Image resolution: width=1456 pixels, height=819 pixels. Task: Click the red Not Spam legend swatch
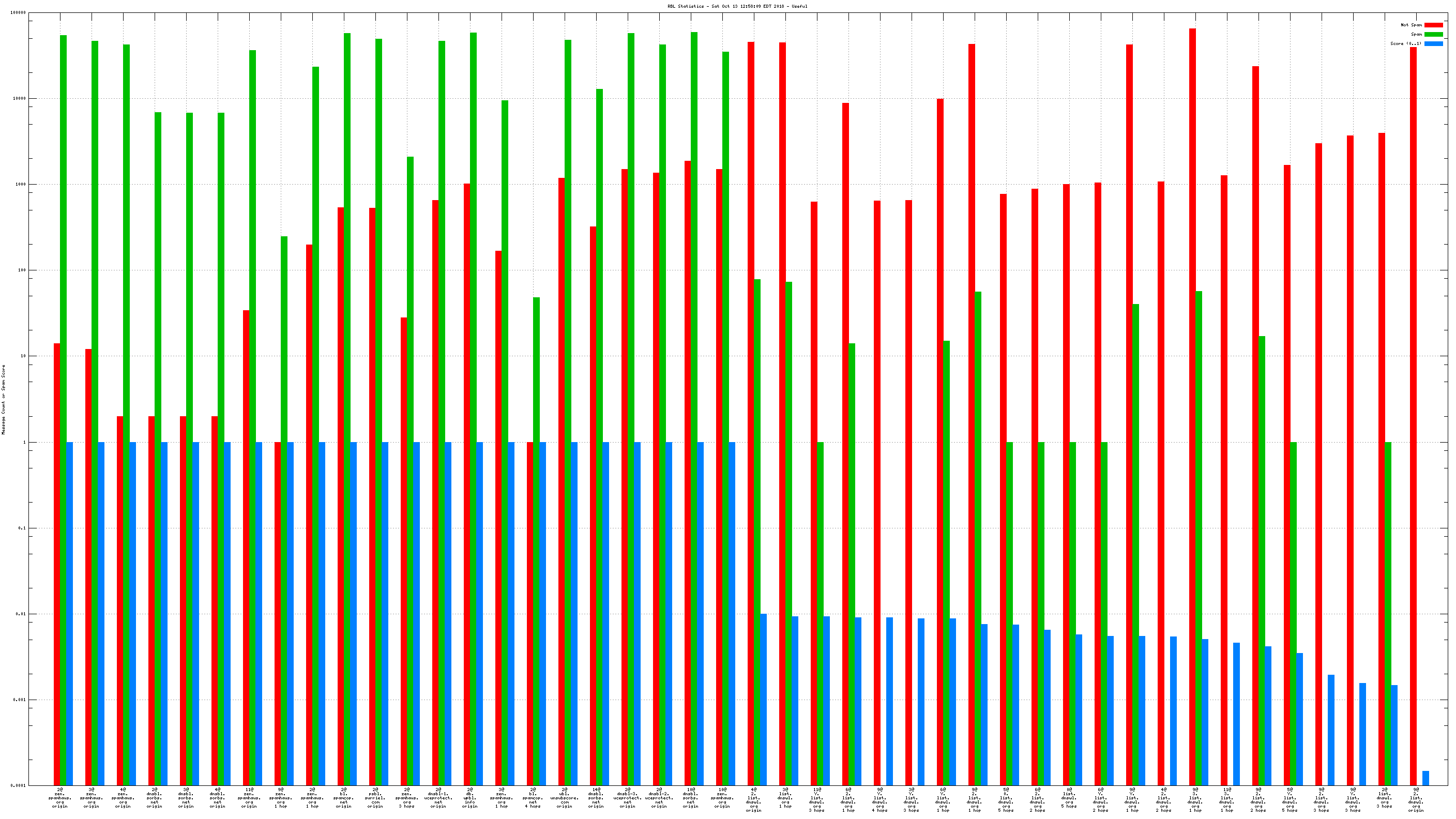coord(1433,25)
